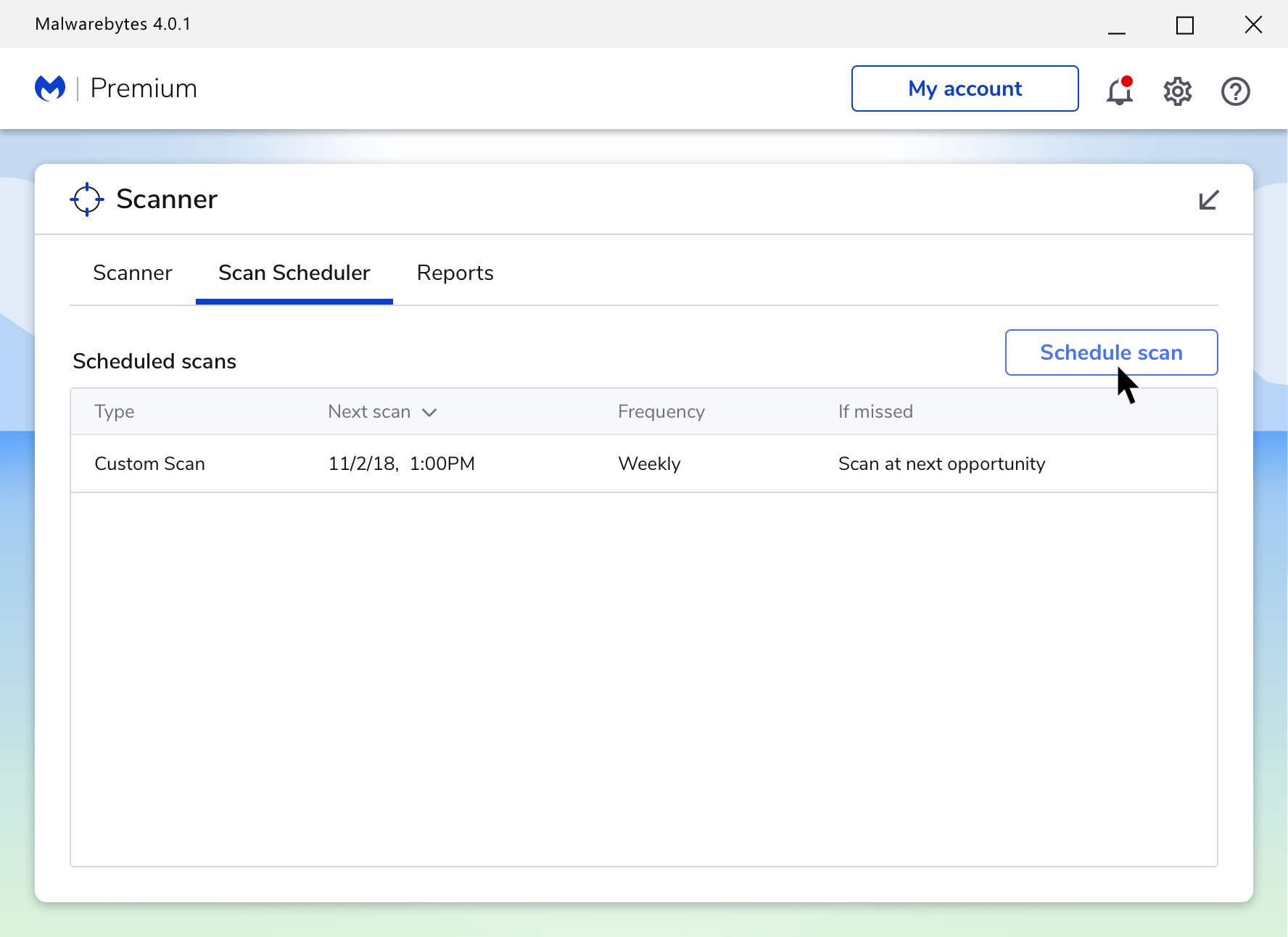This screenshot has height=937, width=1288.
Task: Open help with the question mark icon
Action: (1236, 91)
